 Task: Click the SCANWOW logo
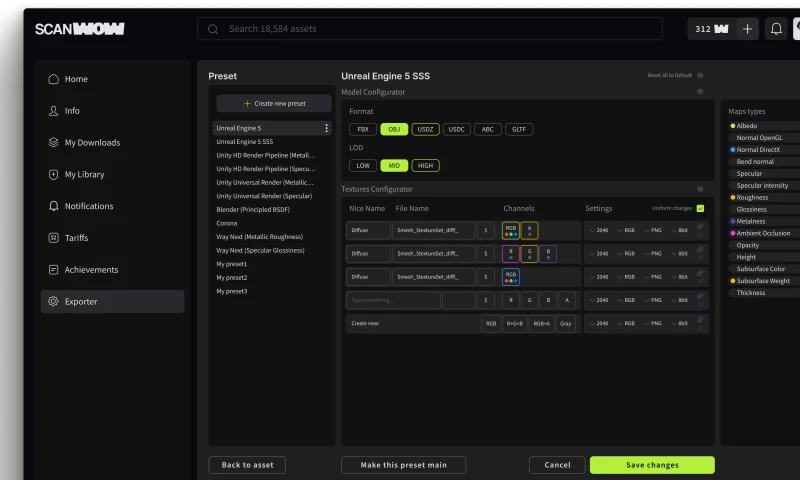[80, 29]
